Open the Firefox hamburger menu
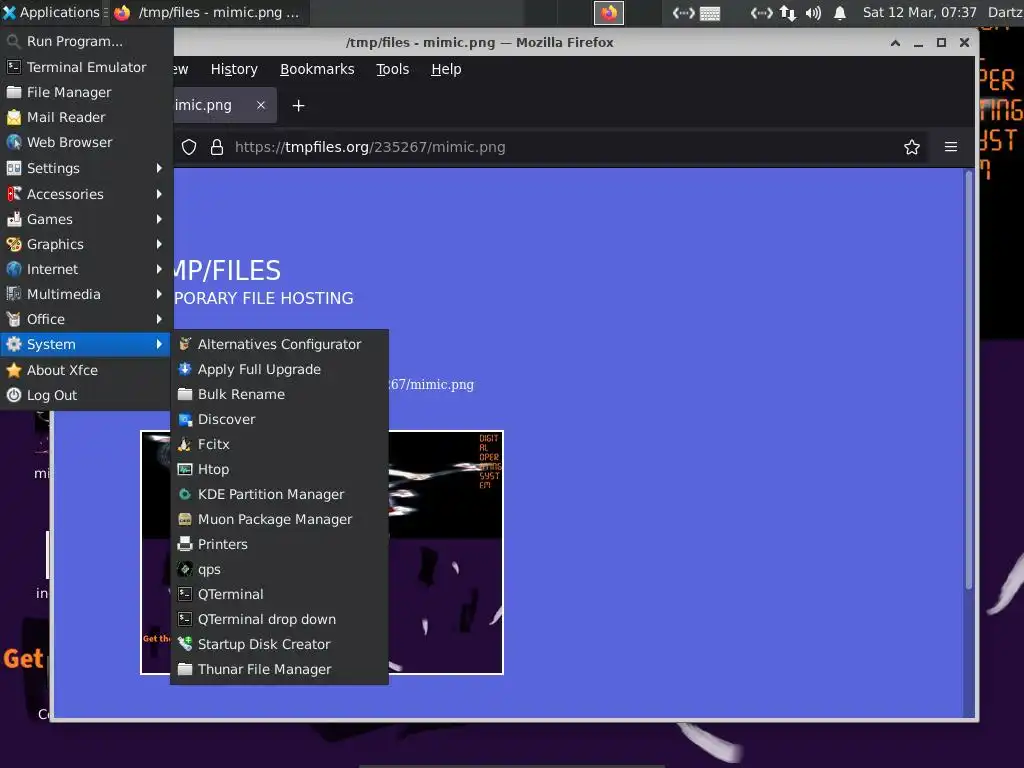 coord(951,147)
